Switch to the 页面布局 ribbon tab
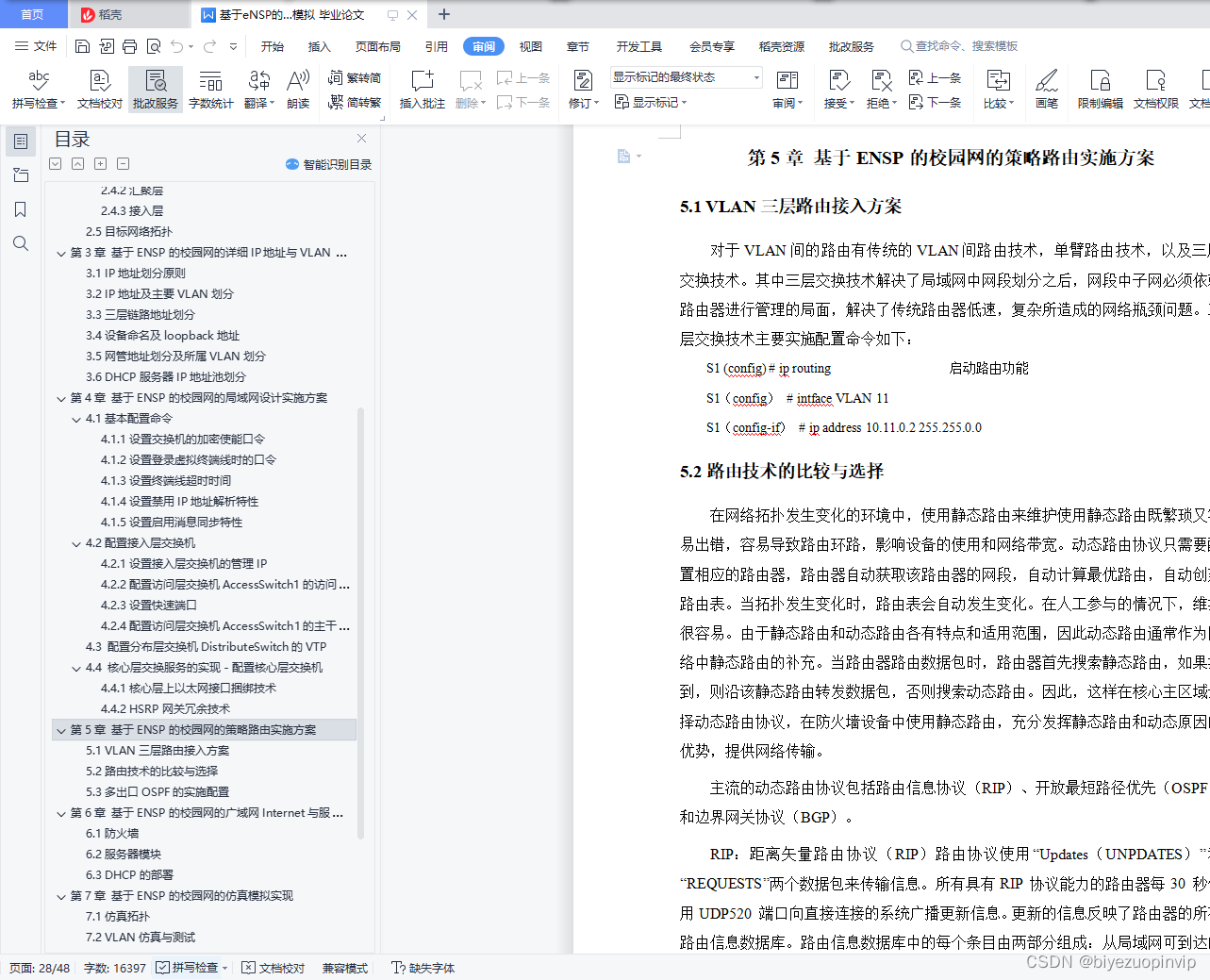 pyautogui.click(x=378, y=46)
